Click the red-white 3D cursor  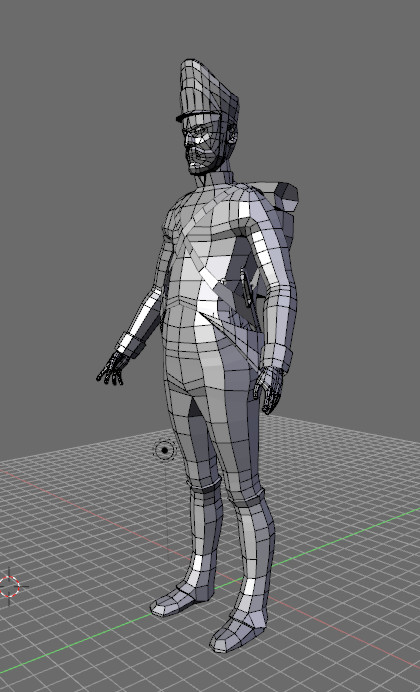pos(9,587)
